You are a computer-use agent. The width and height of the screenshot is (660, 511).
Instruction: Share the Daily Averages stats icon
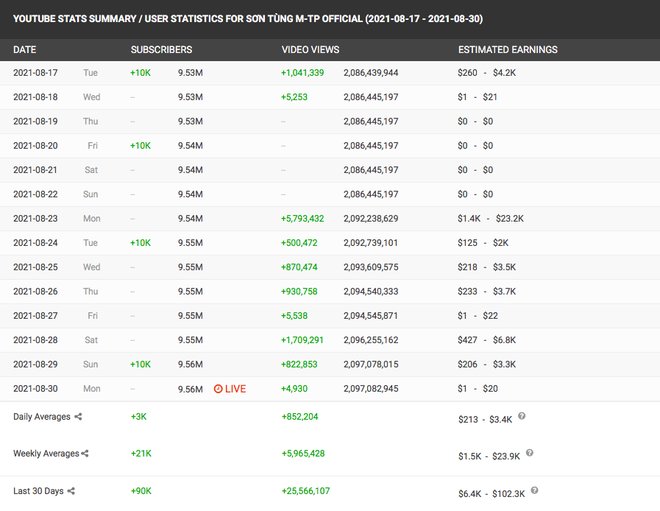click(x=78, y=417)
